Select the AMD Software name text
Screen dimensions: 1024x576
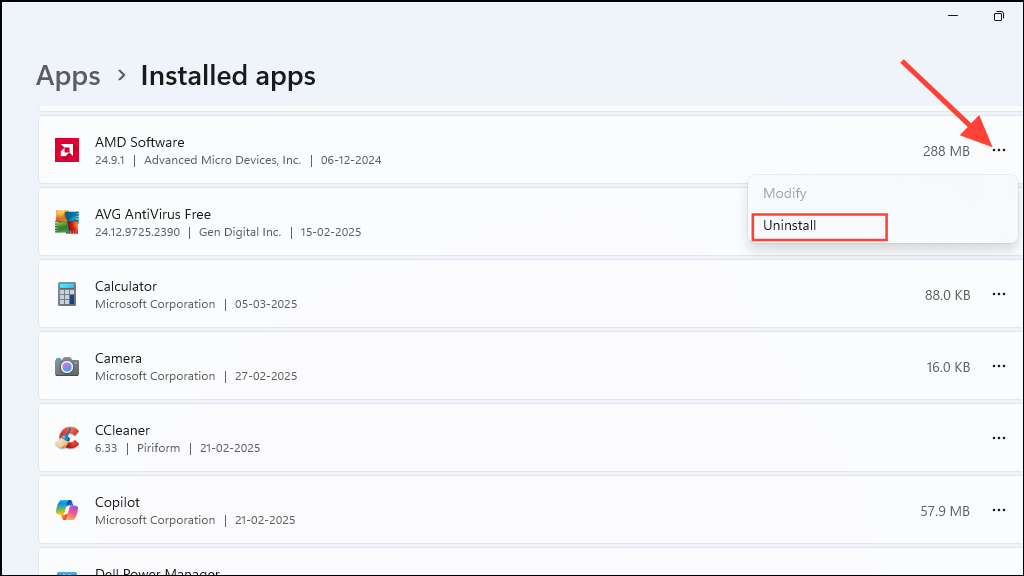(x=139, y=142)
